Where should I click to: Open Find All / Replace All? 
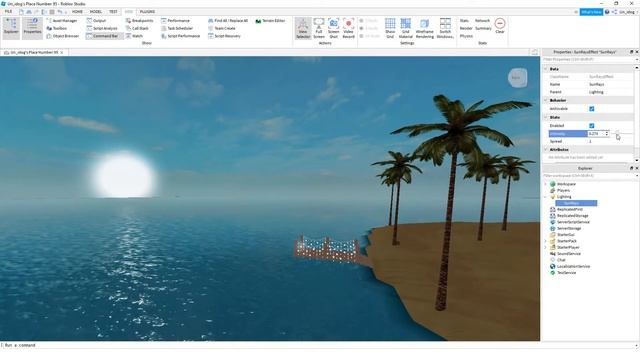pyautogui.click(x=228, y=20)
